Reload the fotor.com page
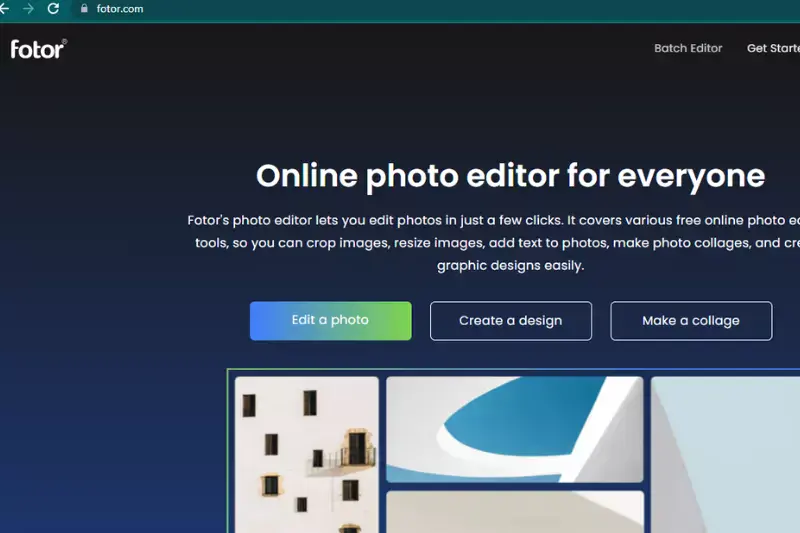The image size is (800, 533). 54,9
